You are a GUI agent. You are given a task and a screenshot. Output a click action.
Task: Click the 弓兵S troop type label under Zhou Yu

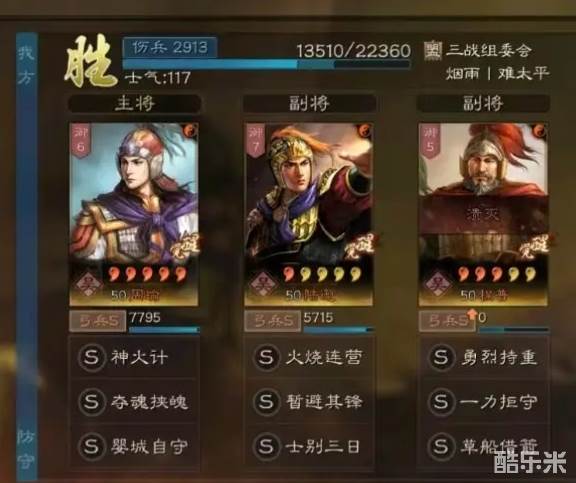coord(98,322)
